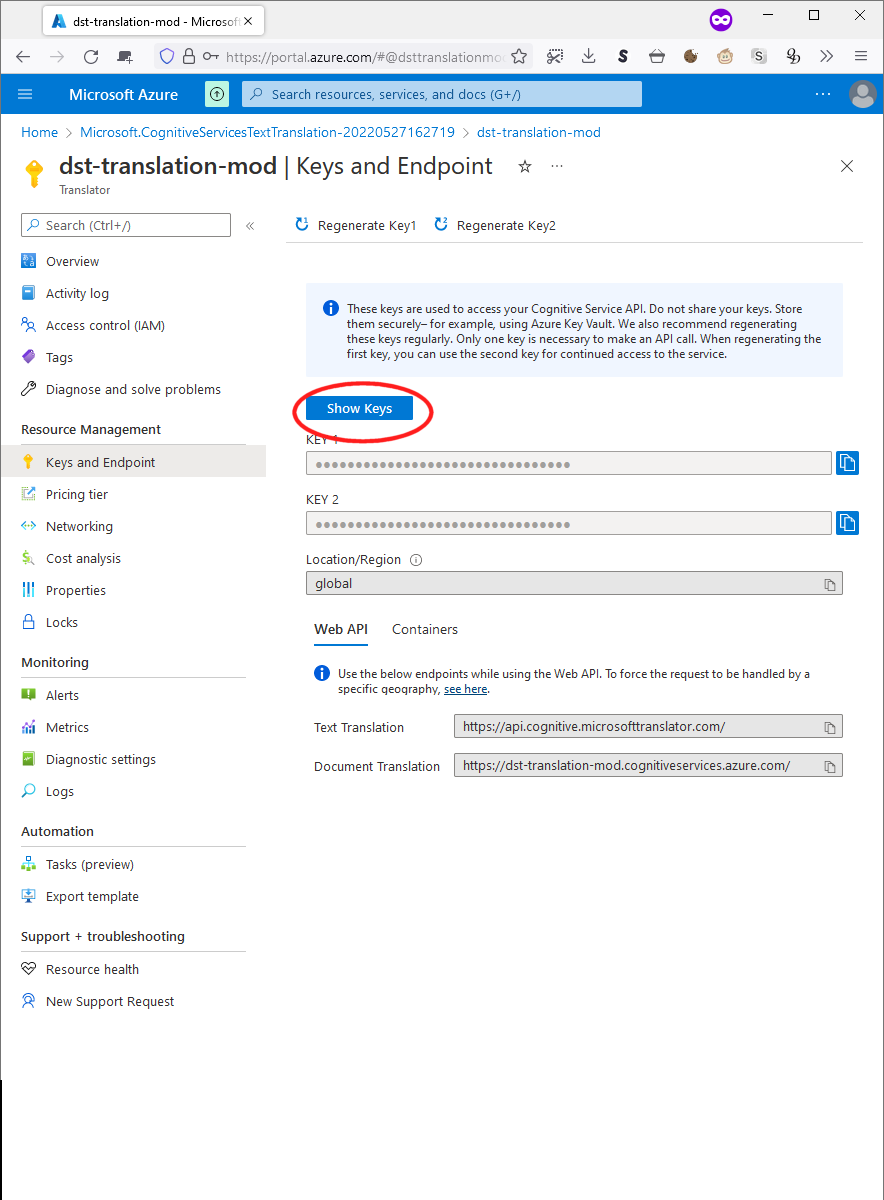The height and width of the screenshot is (1200, 884).
Task: Open the dst-translation-mod breadcrumb link
Action: tap(539, 132)
